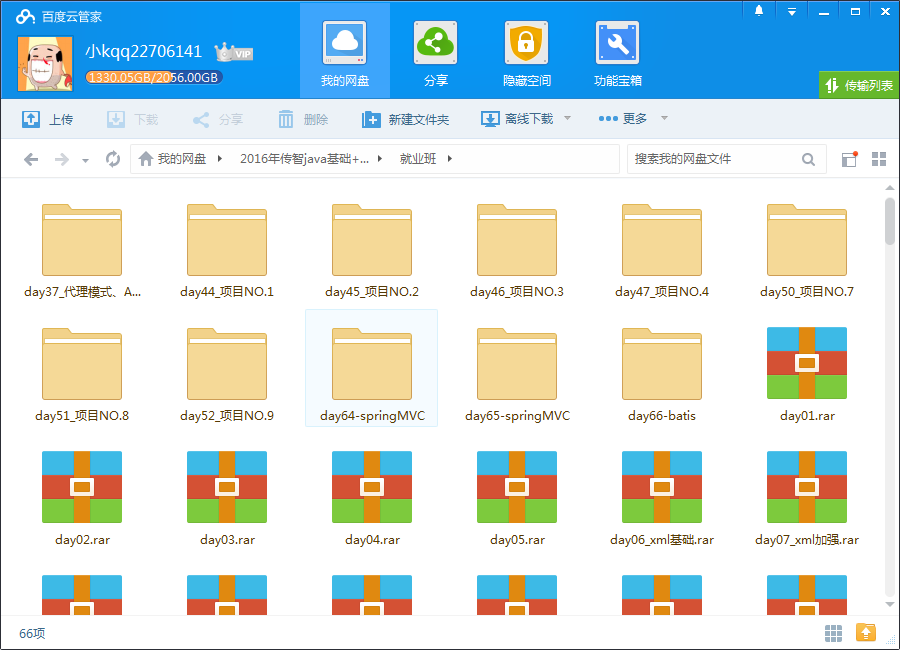Image resolution: width=900 pixels, height=650 pixels.
Task: Click the refresh icon in the path bar
Action: point(112,158)
